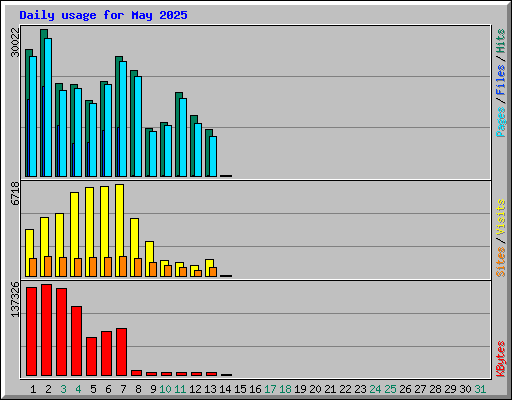The height and width of the screenshot is (400, 512).
Task: Click green day 10 label
Action: (x=165, y=389)
